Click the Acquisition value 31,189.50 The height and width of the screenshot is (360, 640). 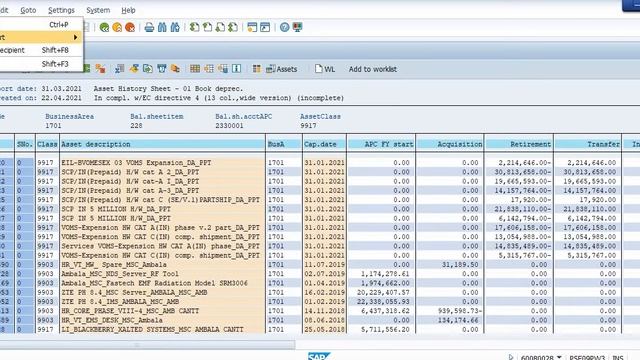460,264
